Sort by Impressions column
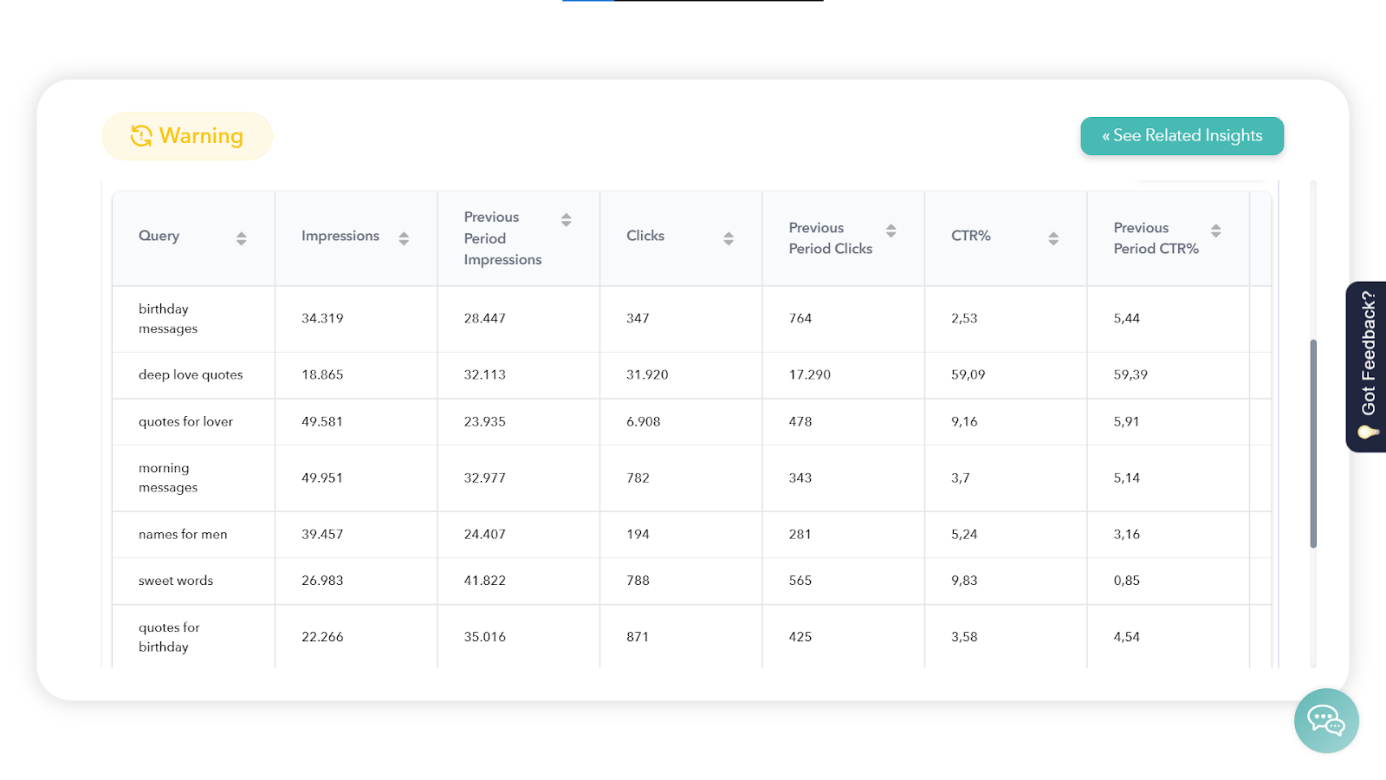The width and height of the screenshot is (1386, 780). click(x=404, y=238)
